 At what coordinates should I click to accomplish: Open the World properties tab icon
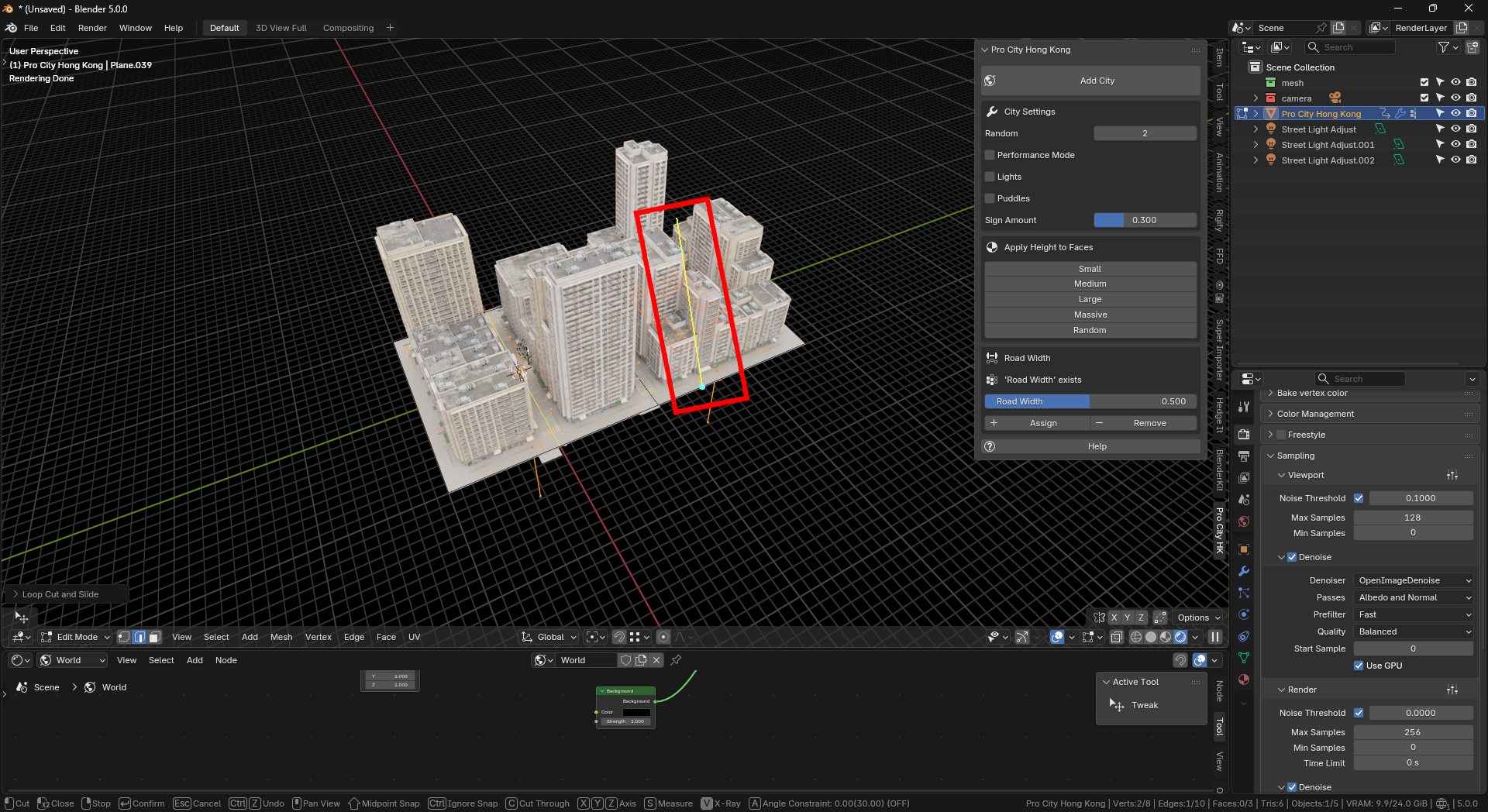pos(1244,521)
